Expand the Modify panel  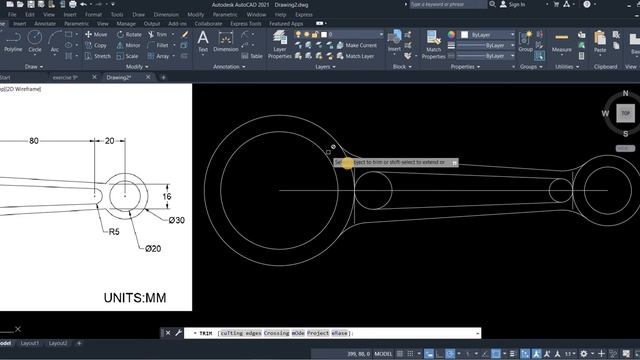tap(137, 67)
